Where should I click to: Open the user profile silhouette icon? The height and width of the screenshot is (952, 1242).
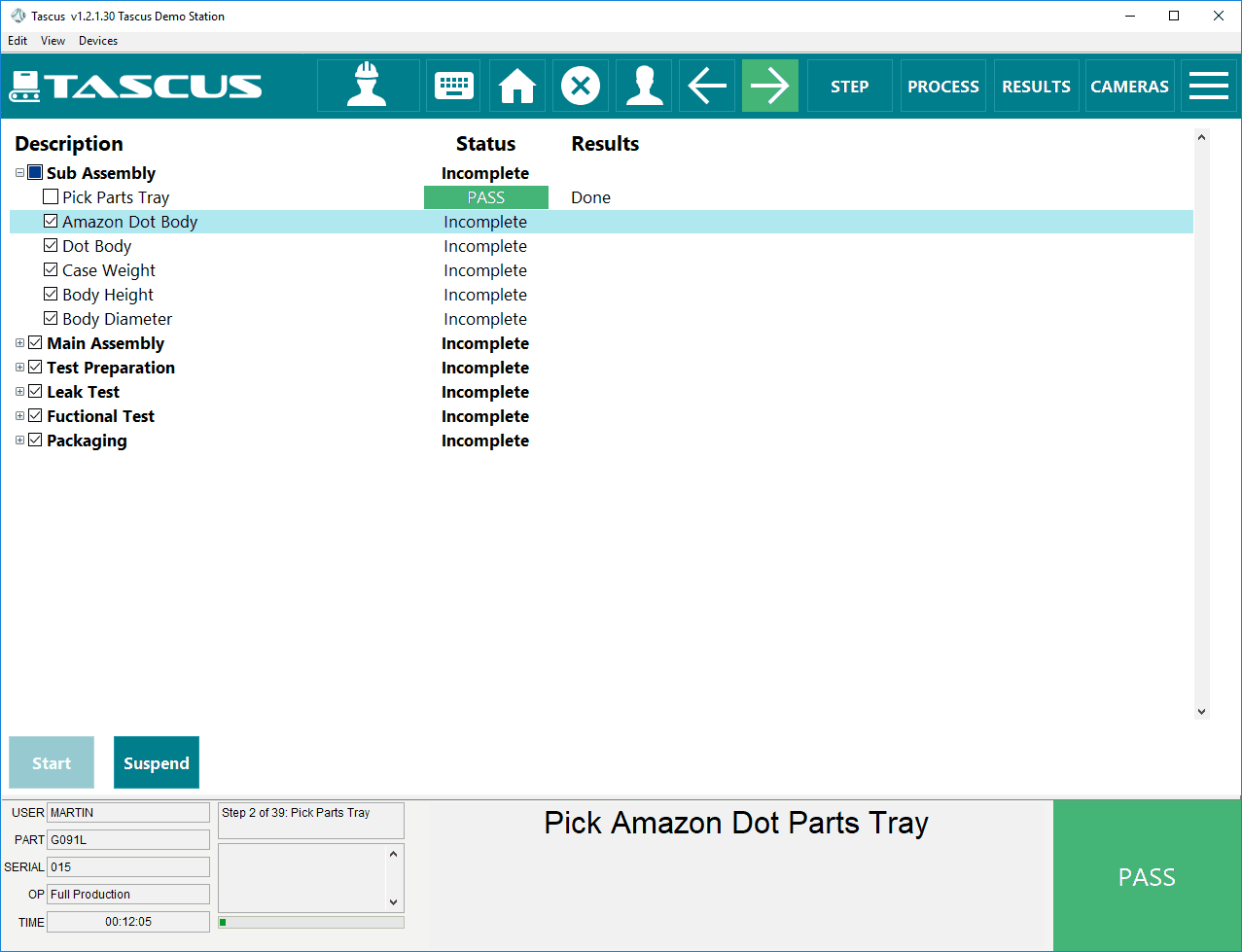click(x=644, y=86)
